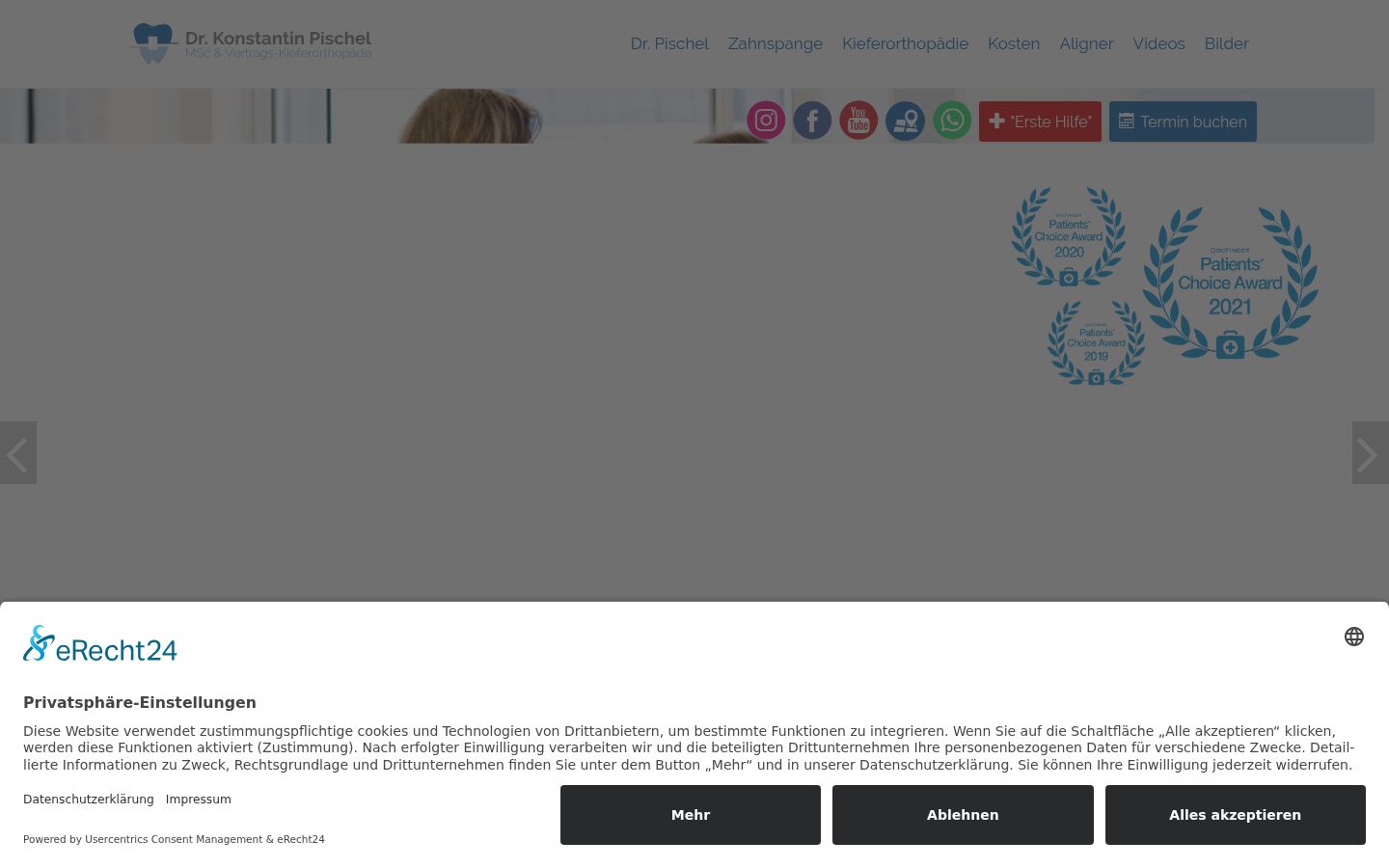
Task: Click the Termin buchen button
Action: [x=1183, y=122]
